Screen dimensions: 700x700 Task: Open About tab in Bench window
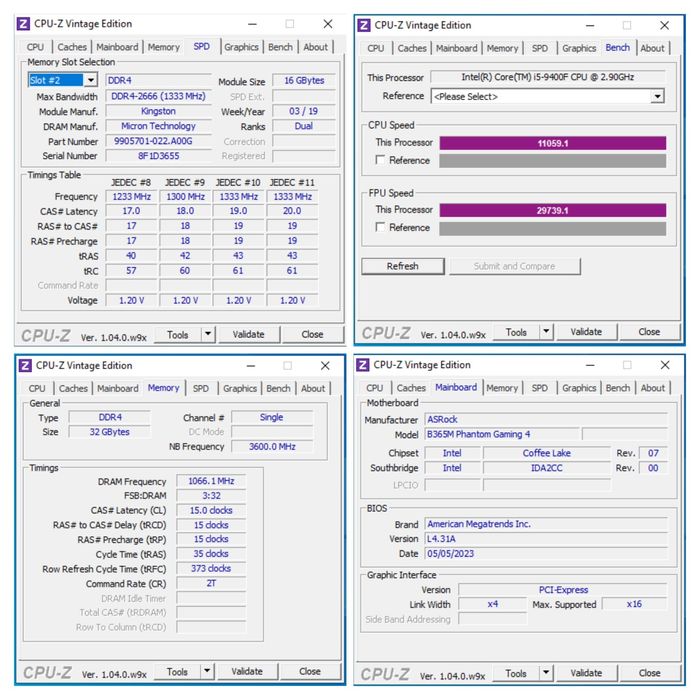tap(652, 48)
